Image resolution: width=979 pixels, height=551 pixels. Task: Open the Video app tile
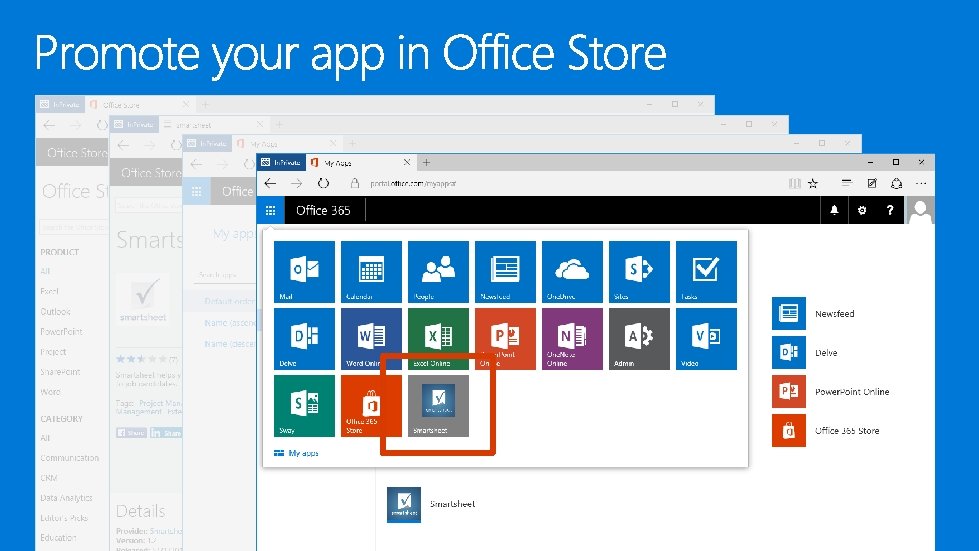[x=706, y=339]
